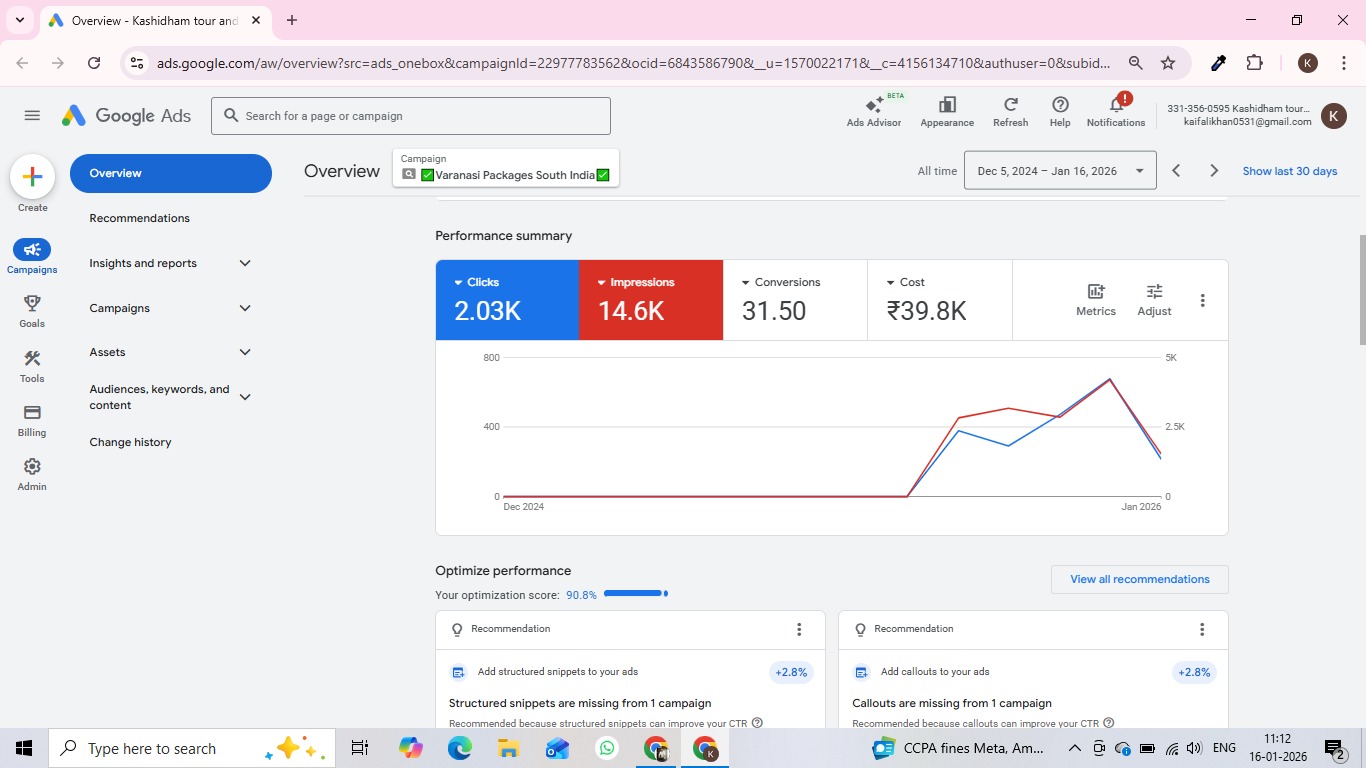Click the campaign search input field

(410, 116)
